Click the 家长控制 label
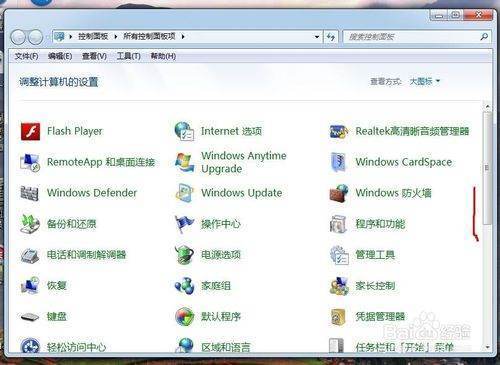Image resolution: width=500 pixels, height=365 pixels. pyautogui.click(x=375, y=286)
